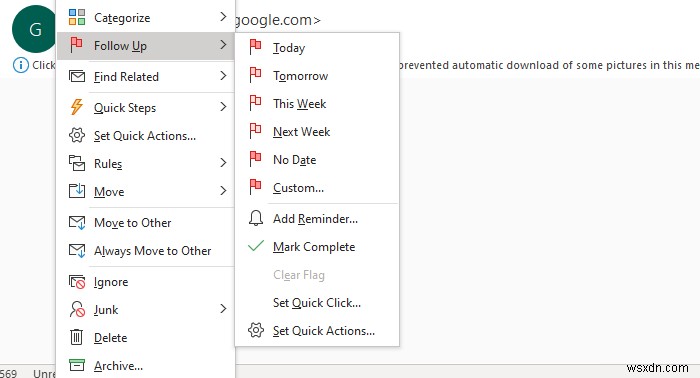This screenshot has width=700, height=378.
Task: Click the Move folder icon
Action: (77, 191)
